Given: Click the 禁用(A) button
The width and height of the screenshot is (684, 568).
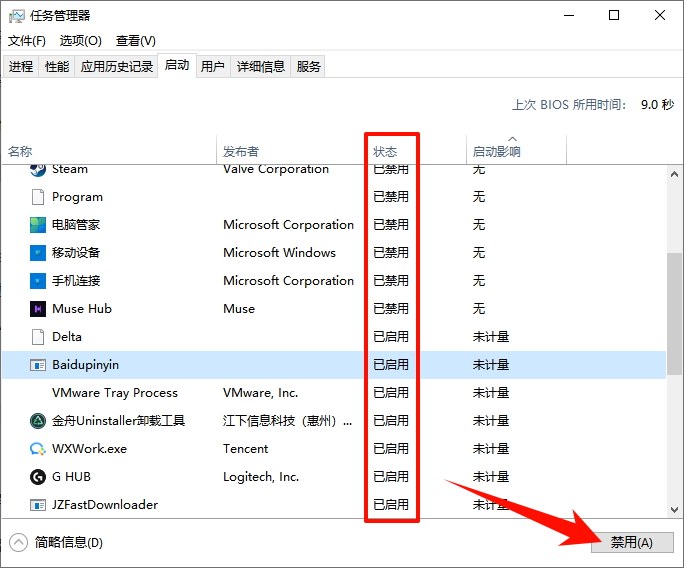Looking at the screenshot, I should click(x=632, y=543).
